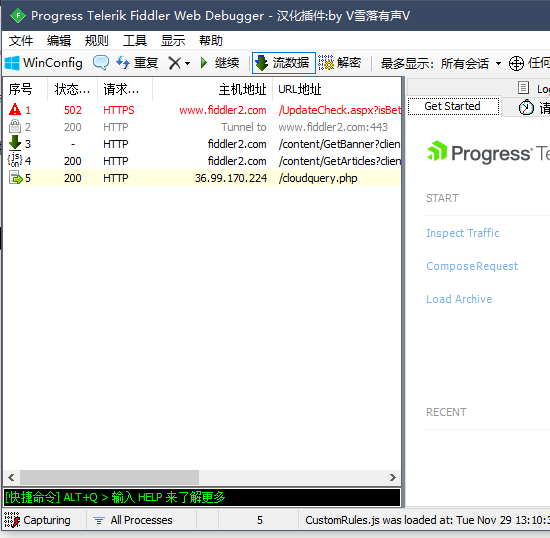Image resolution: width=550 pixels, height=538 pixels.
Task: Select the /cloudquery.php URL cell
Action: [x=318, y=178]
